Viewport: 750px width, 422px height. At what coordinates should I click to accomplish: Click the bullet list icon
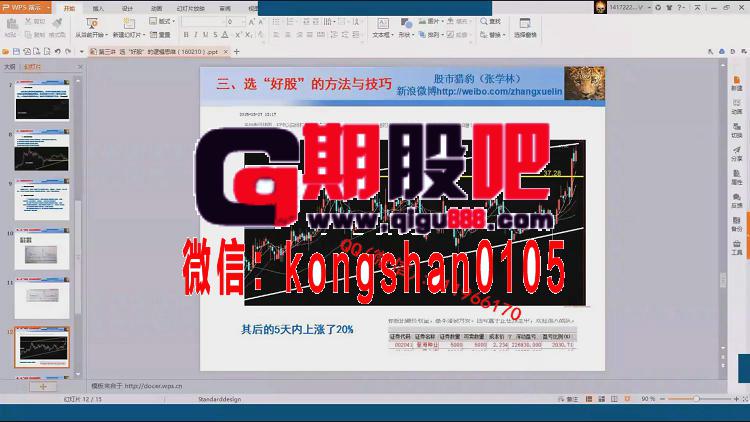[276, 22]
